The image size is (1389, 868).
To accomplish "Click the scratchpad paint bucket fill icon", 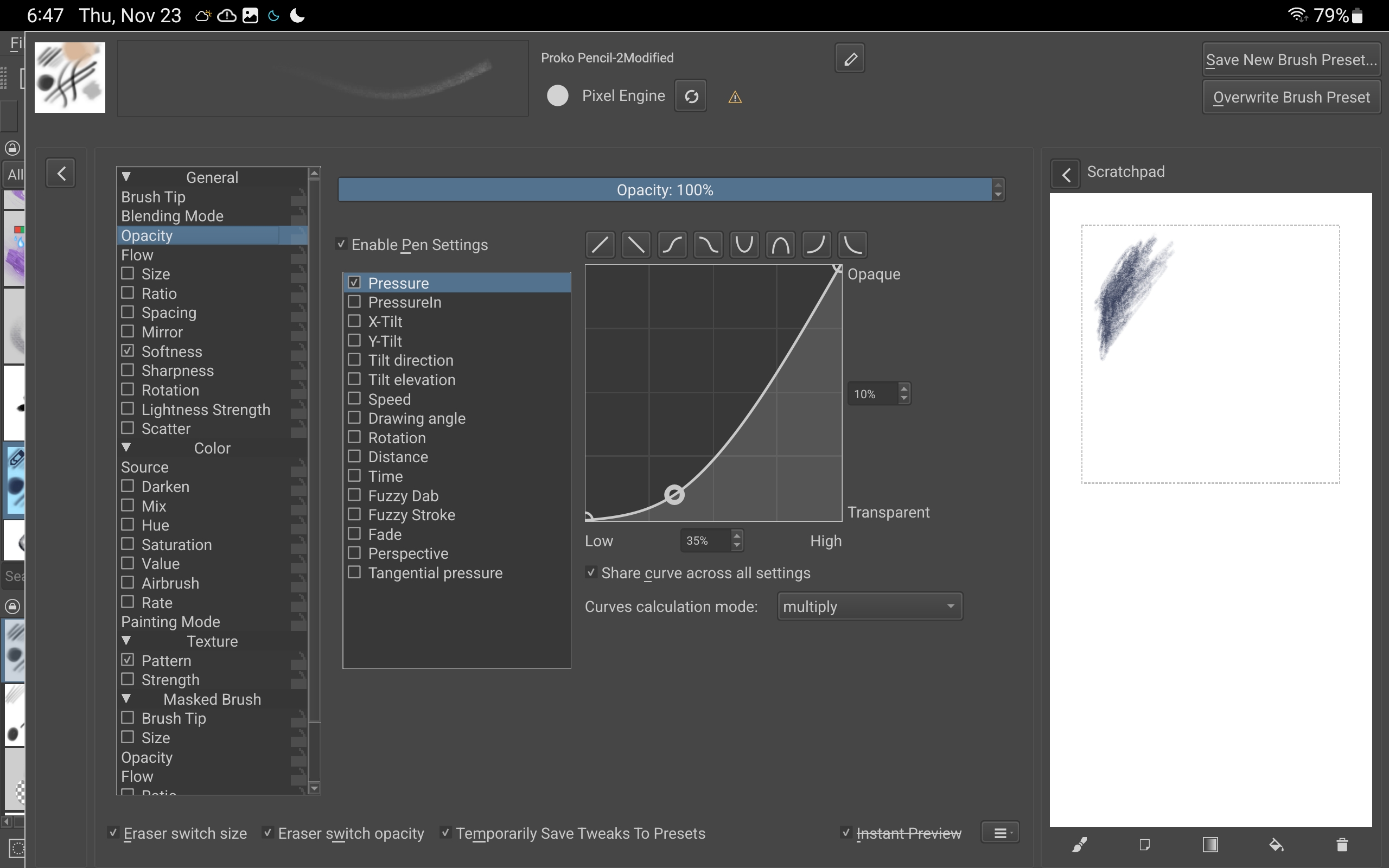I will [1276, 845].
